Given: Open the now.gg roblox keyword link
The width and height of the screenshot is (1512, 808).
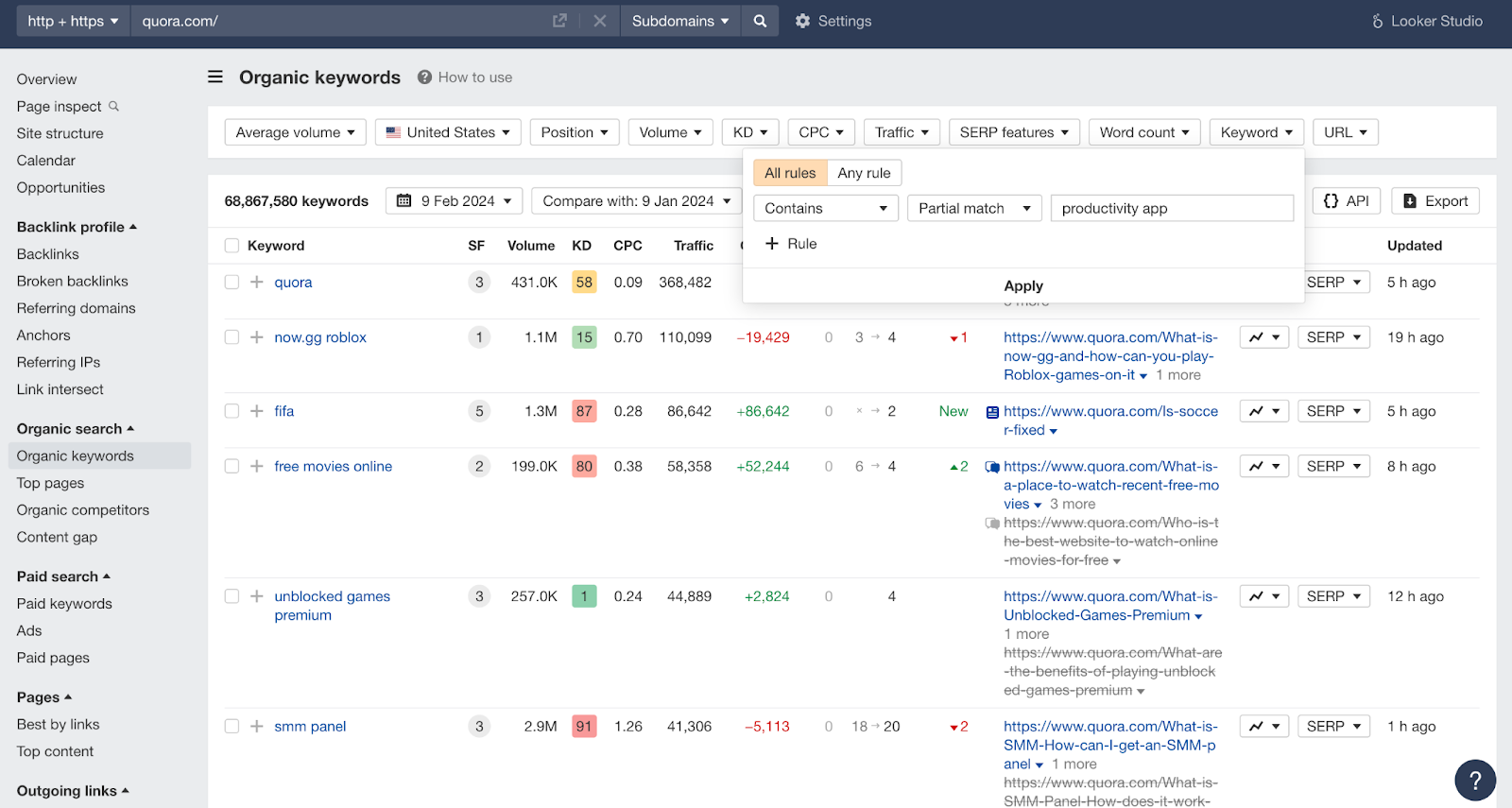Looking at the screenshot, I should 320,337.
